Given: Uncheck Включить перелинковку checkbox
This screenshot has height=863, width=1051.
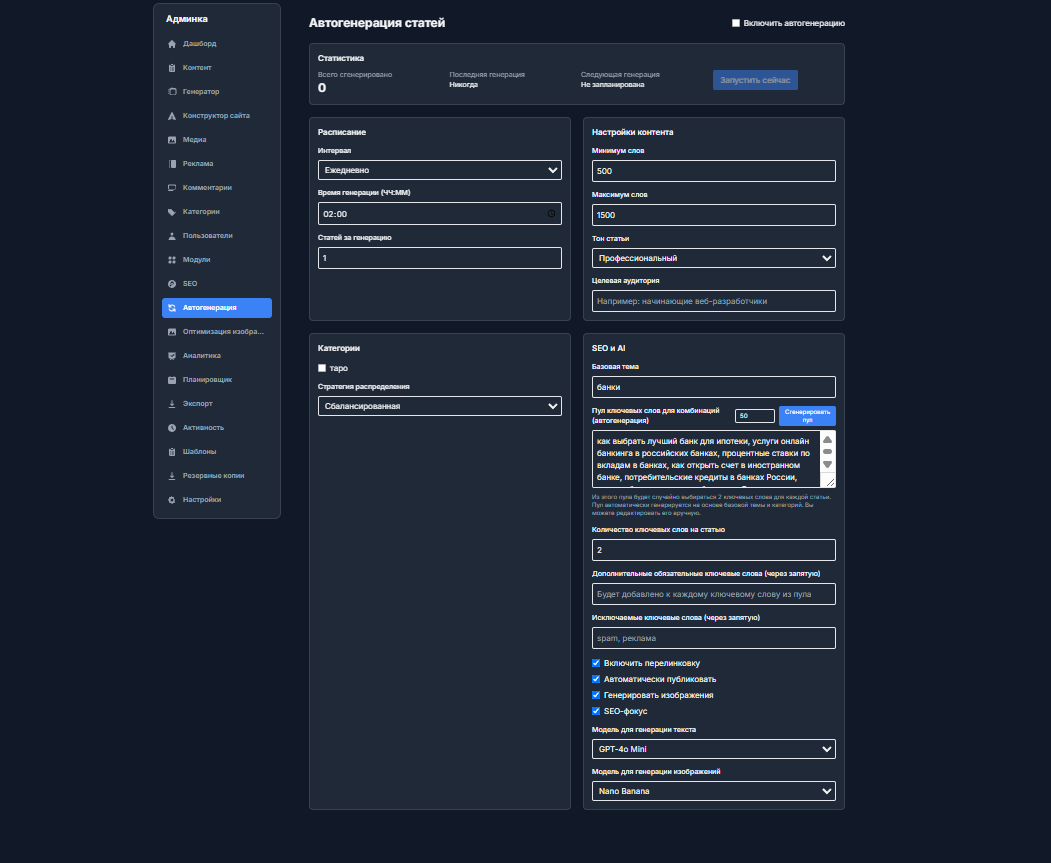Looking at the screenshot, I should pyautogui.click(x=596, y=663).
